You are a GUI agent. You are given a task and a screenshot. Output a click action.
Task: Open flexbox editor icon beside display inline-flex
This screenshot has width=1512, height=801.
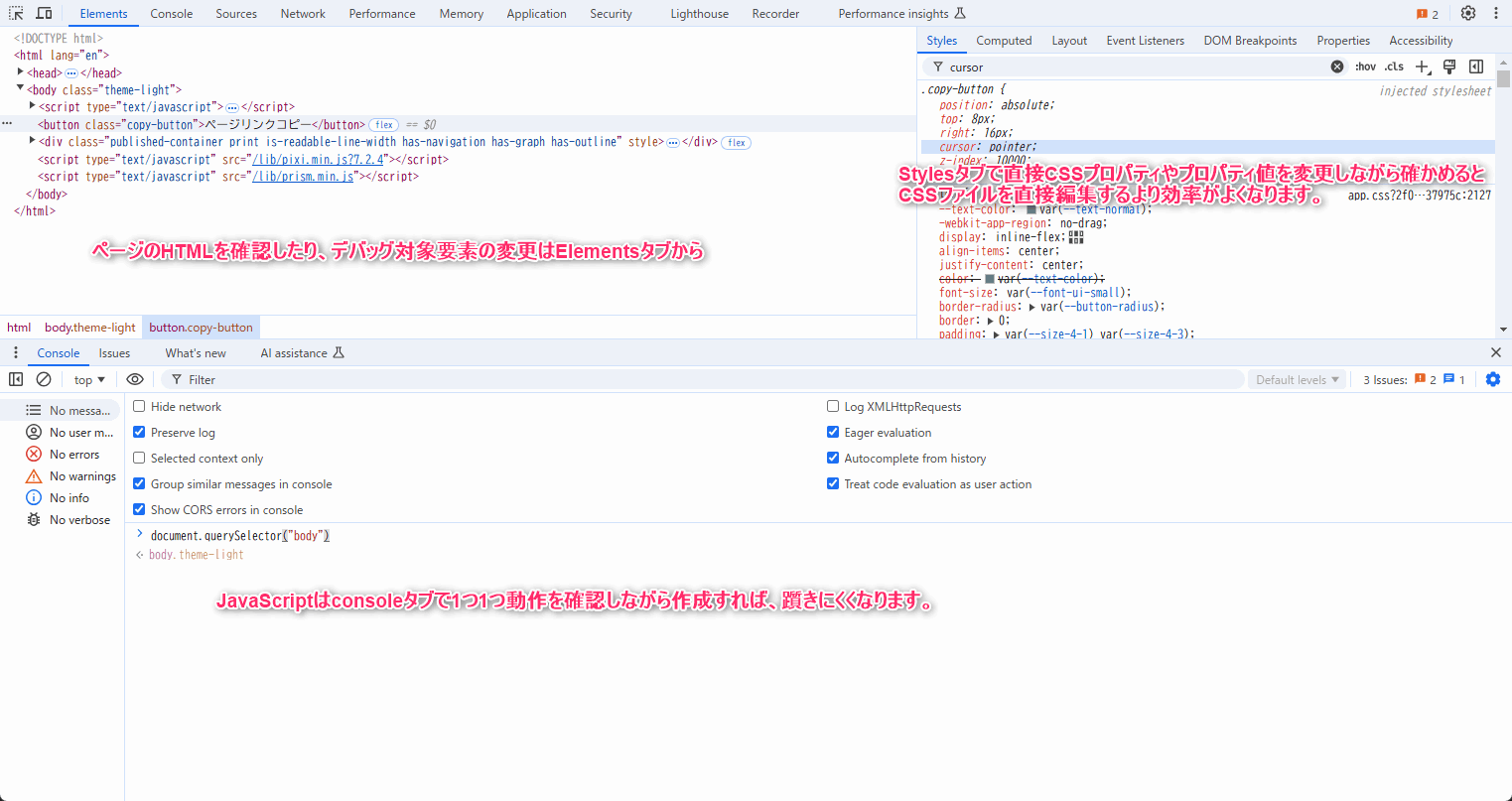pos(1076,237)
